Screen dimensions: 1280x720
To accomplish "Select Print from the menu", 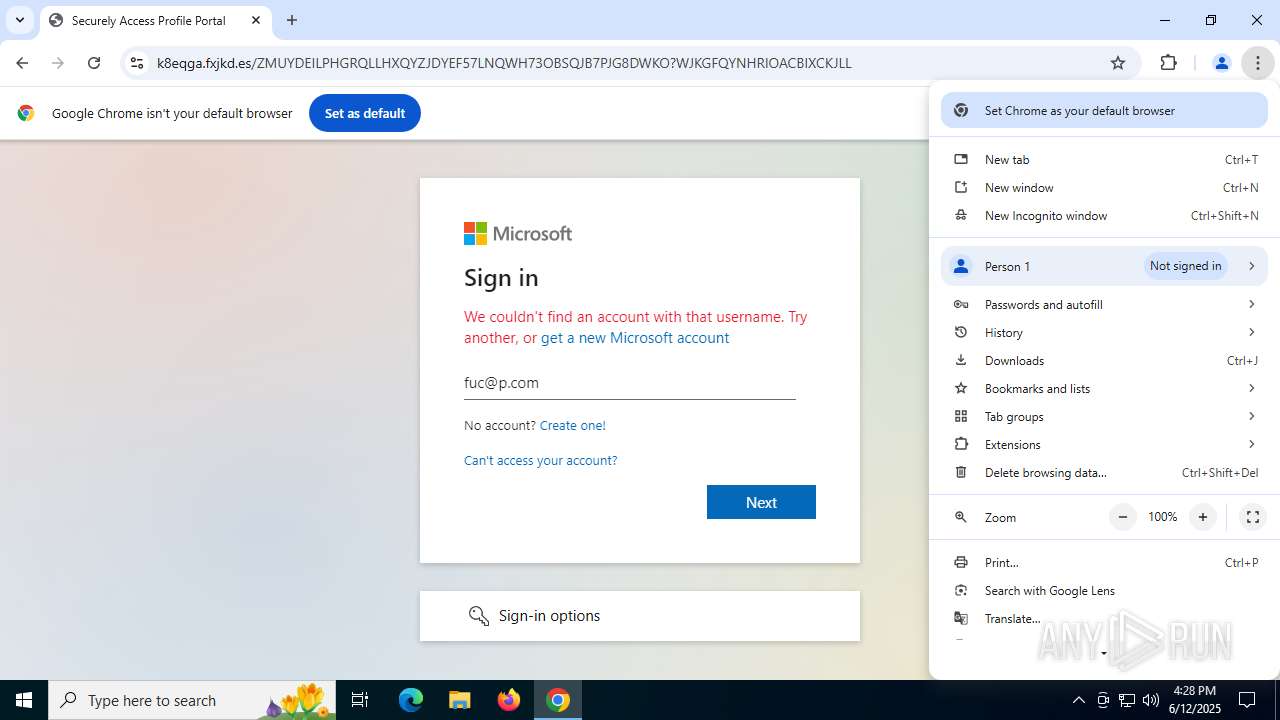I will coord(1104,563).
